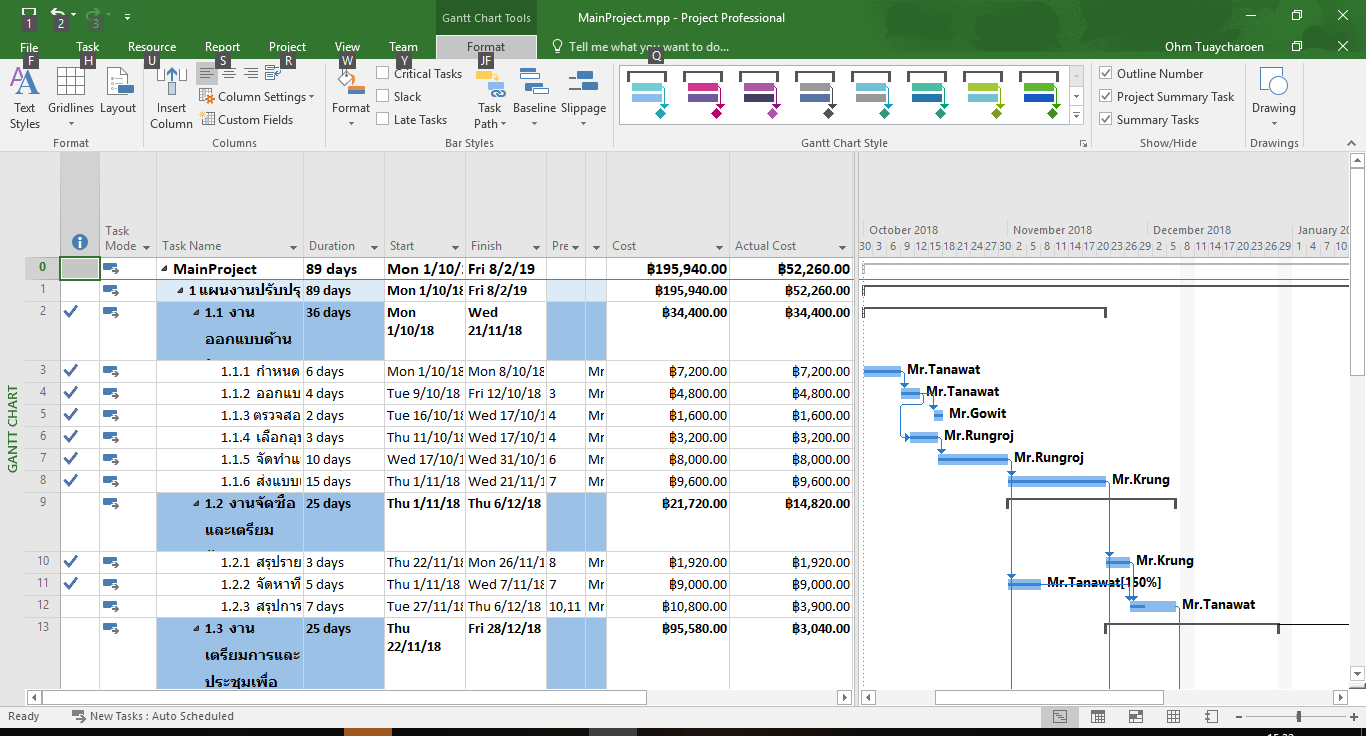The width and height of the screenshot is (1366, 736).
Task: Collapse the MainProject summary task
Action: 164,269
